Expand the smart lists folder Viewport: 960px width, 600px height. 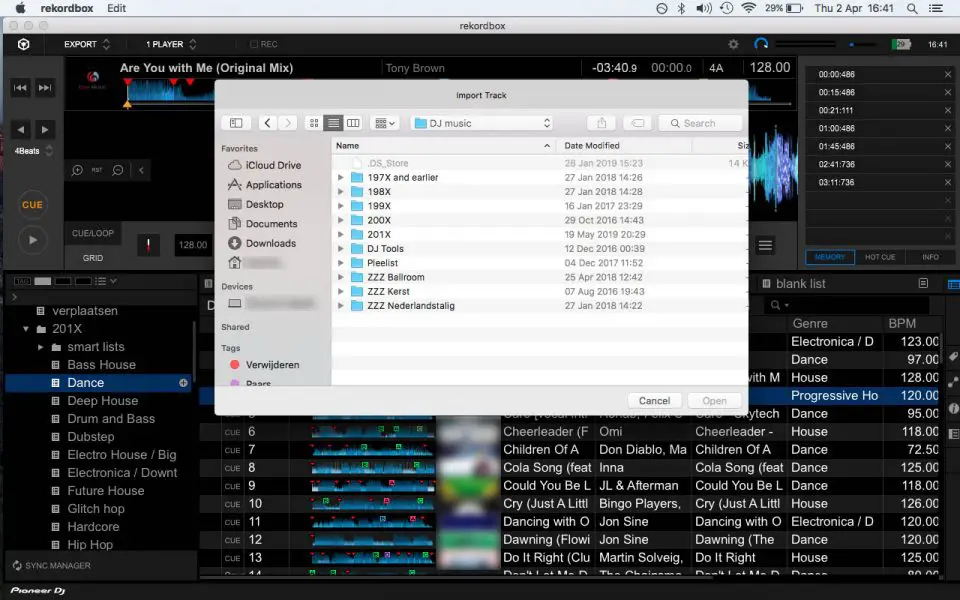[x=40, y=347]
